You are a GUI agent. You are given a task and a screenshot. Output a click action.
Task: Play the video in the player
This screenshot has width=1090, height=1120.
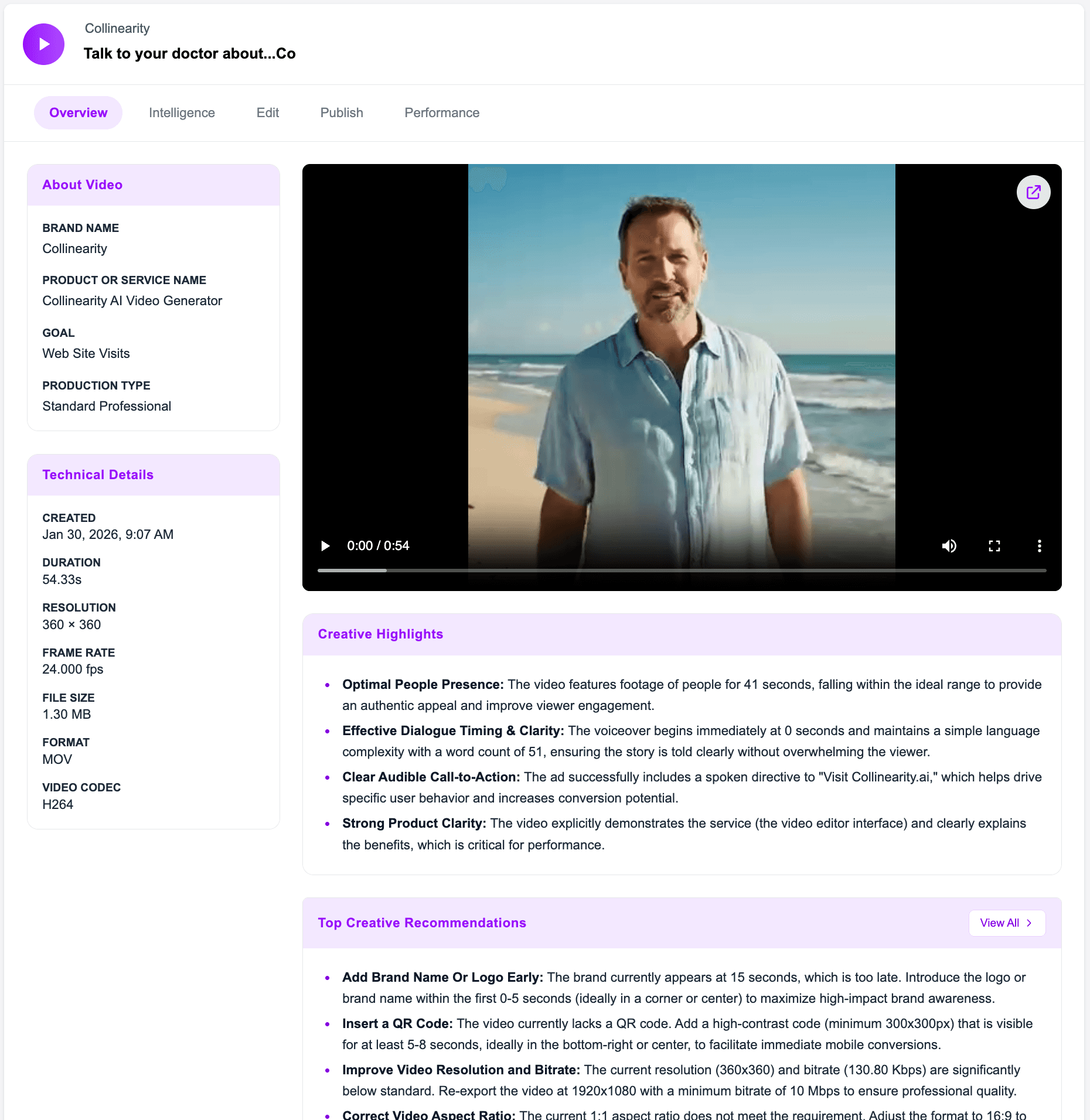pyautogui.click(x=325, y=546)
